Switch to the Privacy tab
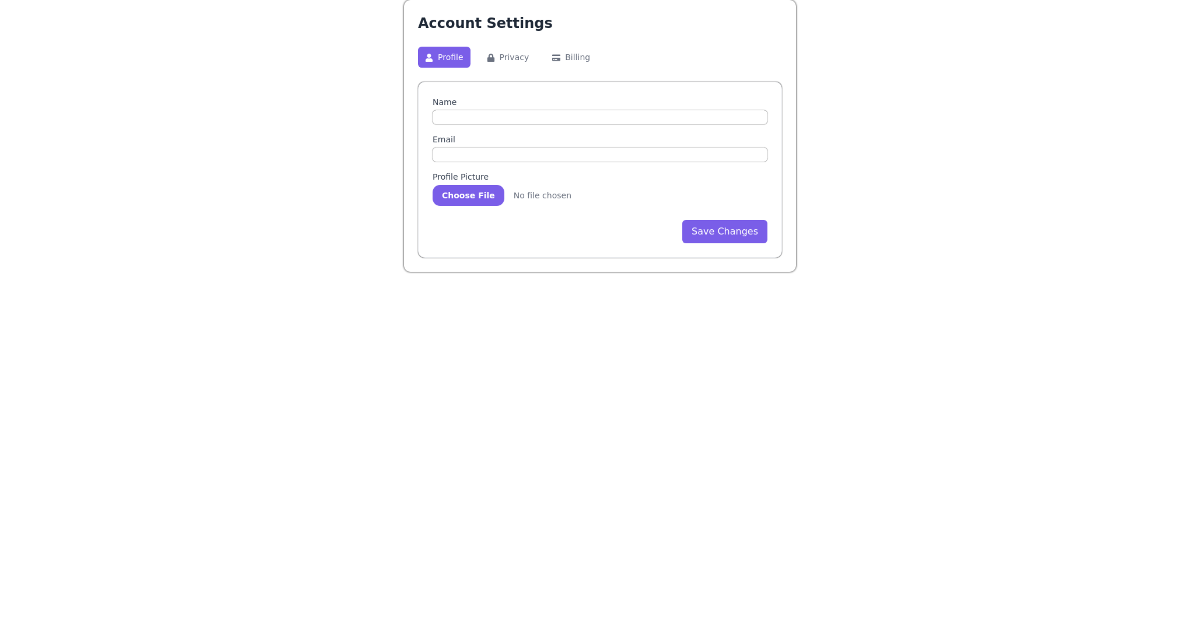The width and height of the screenshot is (1200, 630). point(508,57)
